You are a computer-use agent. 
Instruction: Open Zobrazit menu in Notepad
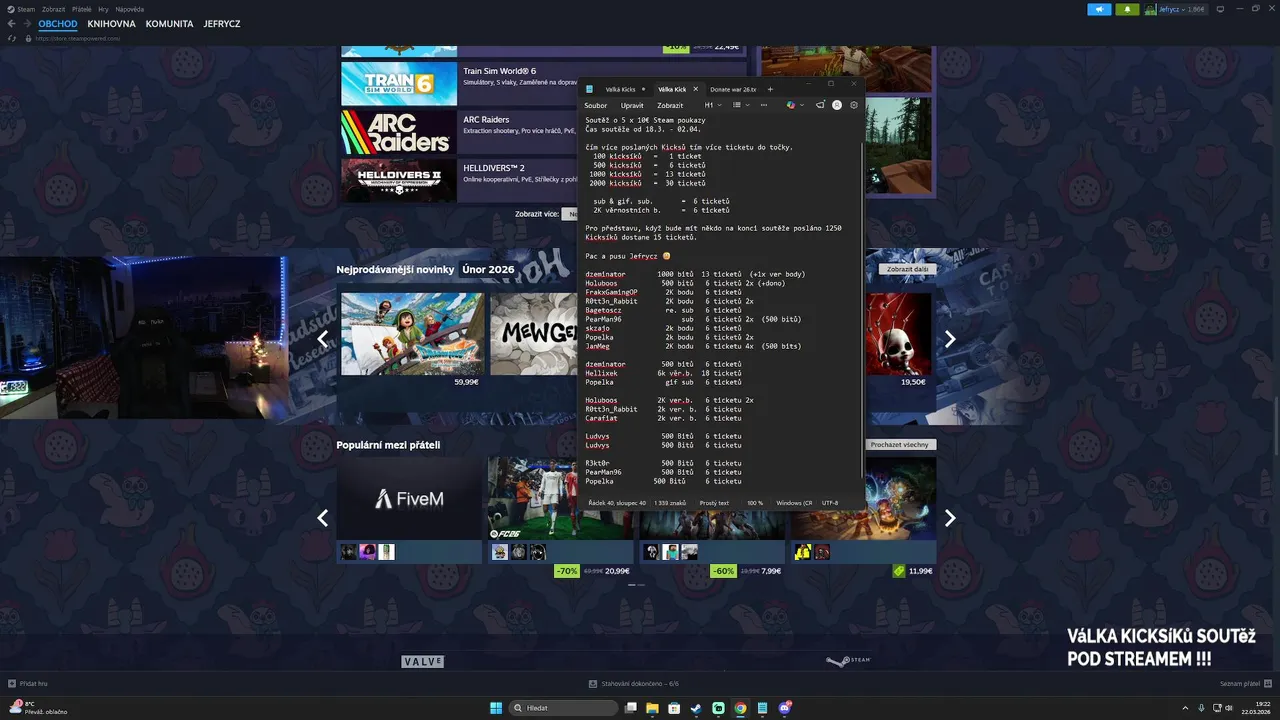point(670,105)
